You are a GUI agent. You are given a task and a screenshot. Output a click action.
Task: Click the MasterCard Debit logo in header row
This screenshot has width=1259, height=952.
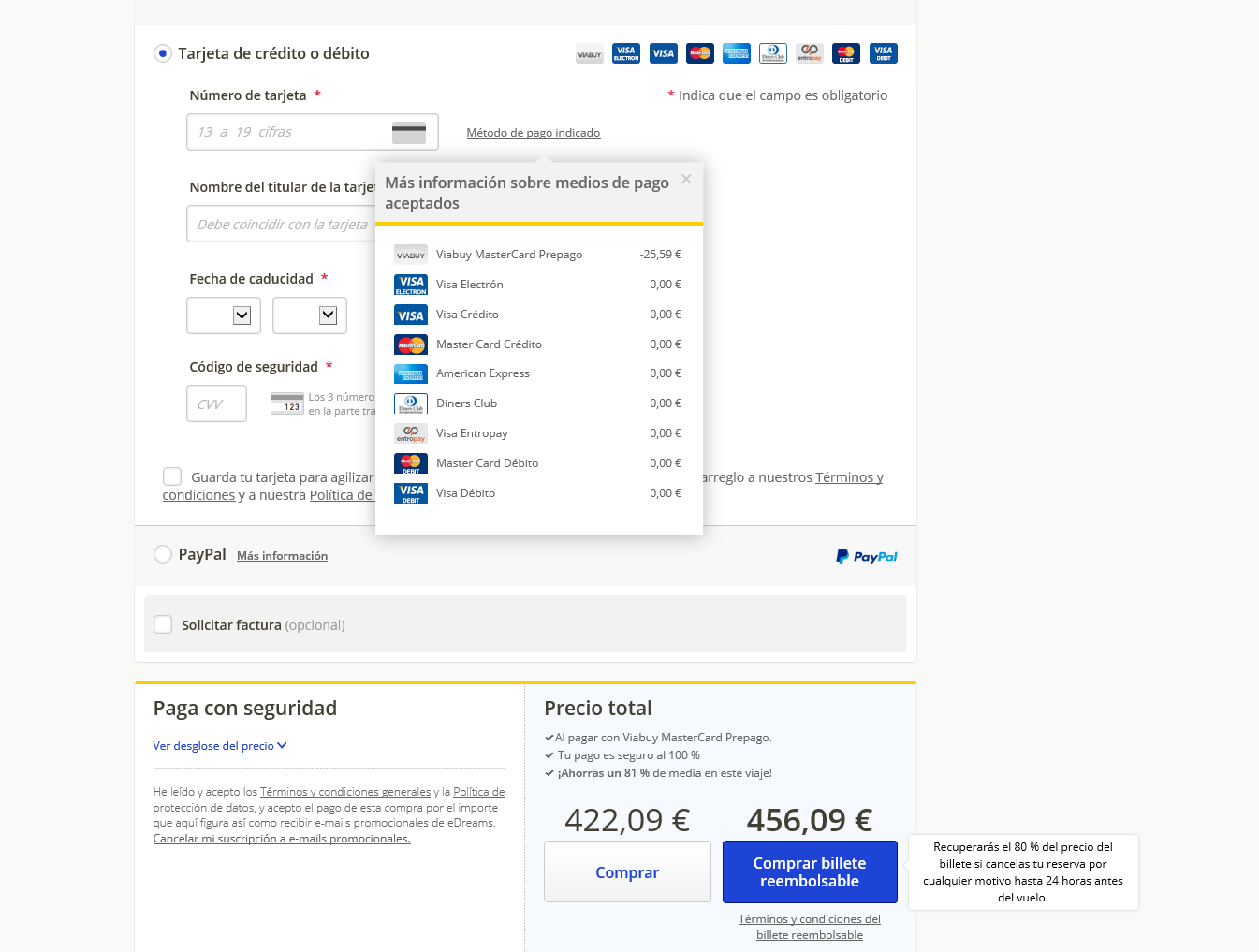coord(846,53)
